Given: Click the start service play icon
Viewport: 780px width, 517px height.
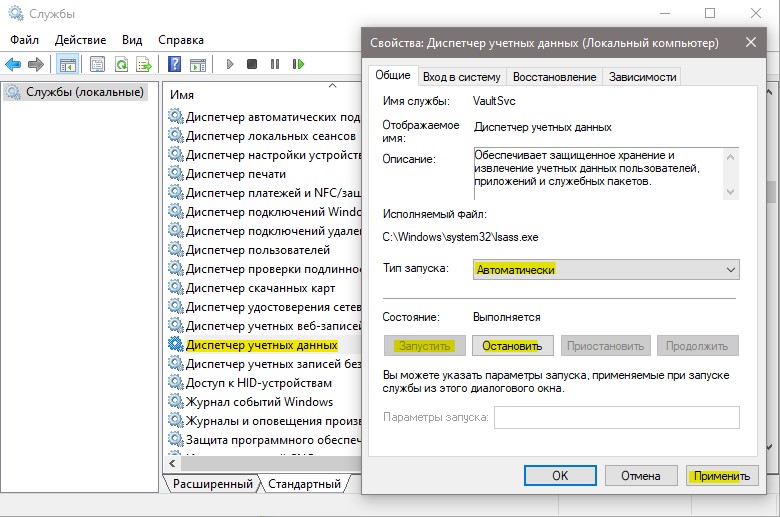Looking at the screenshot, I should click(x=229, y=64).
